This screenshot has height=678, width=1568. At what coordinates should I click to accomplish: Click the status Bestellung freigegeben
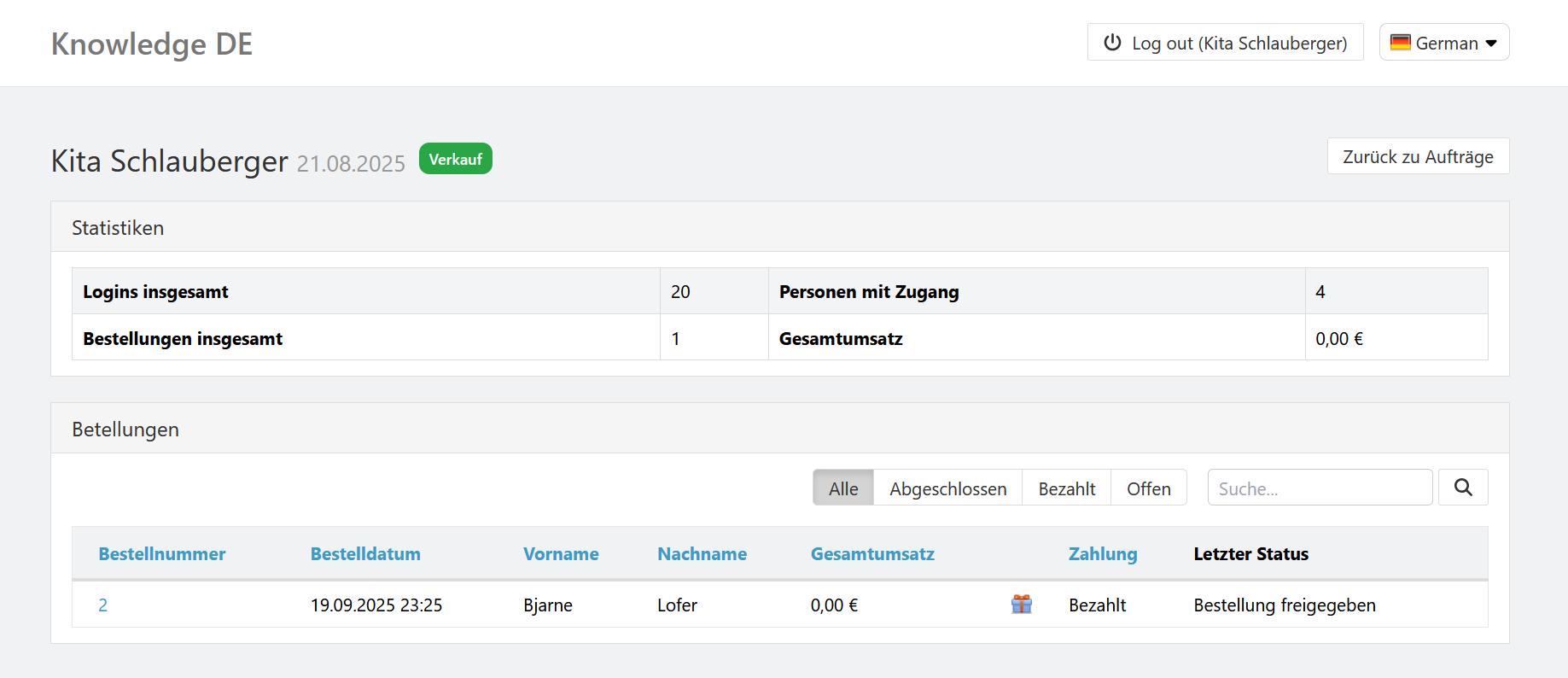point(1285,605)
